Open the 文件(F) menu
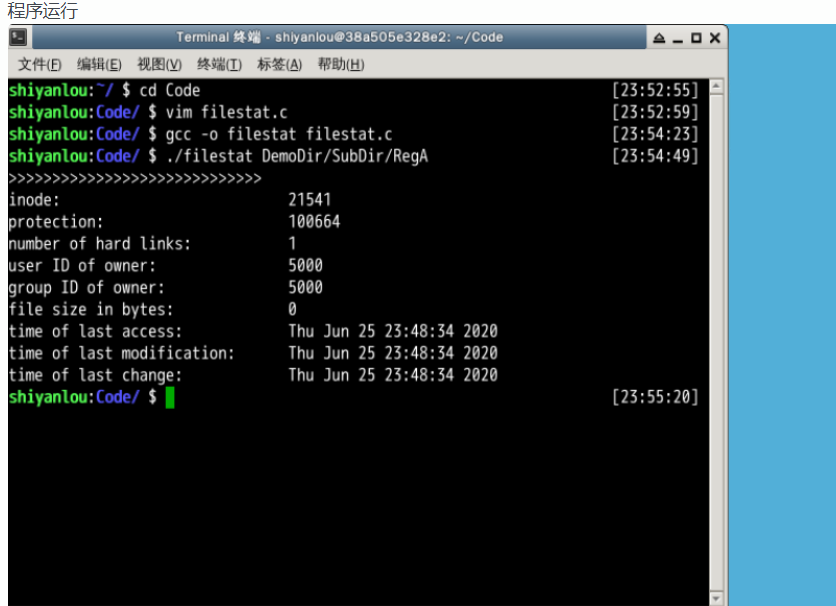Screen dimensions: 836x606 tap(39, 64)
